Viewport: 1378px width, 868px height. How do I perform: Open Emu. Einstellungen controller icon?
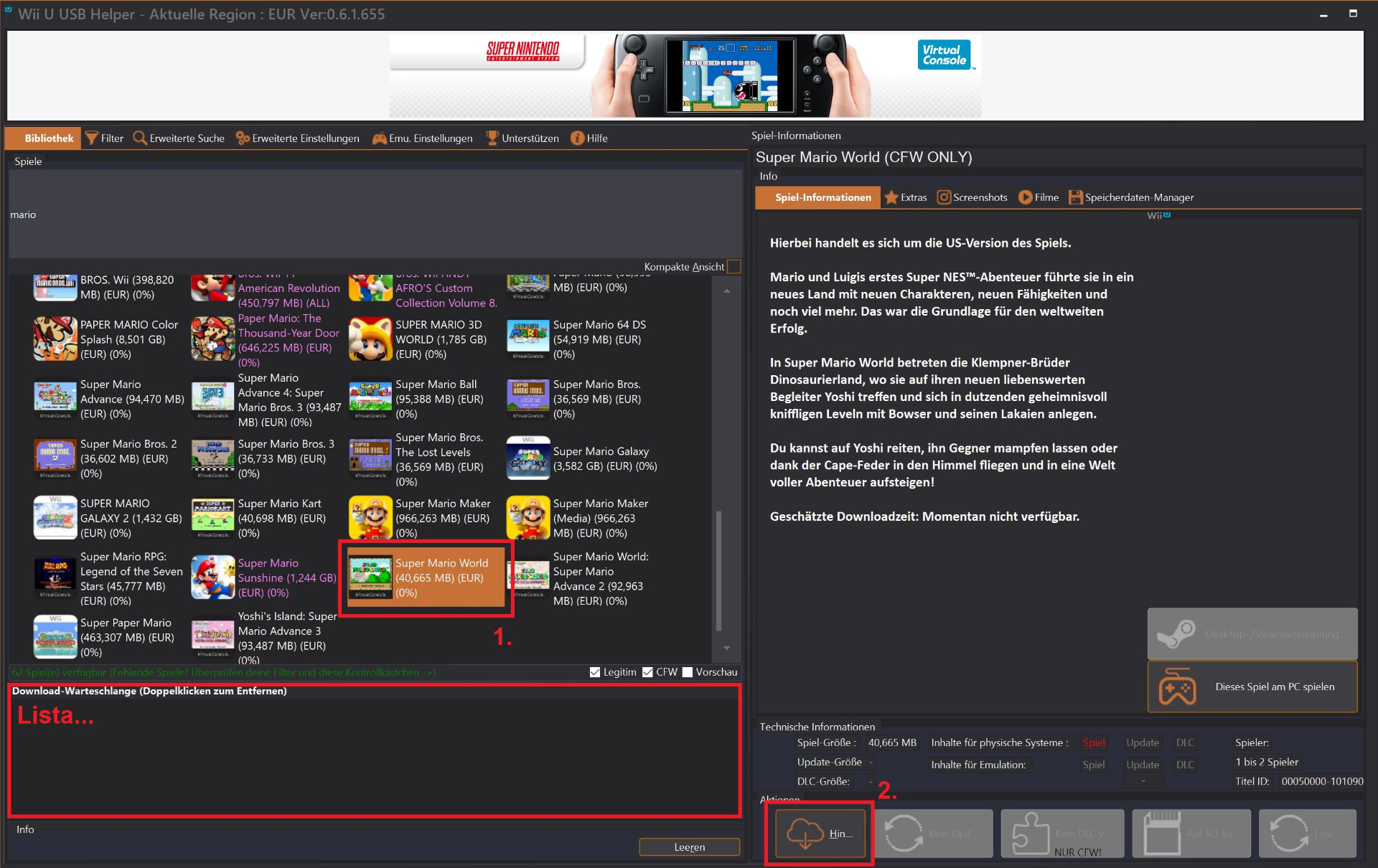pos(380,138)
